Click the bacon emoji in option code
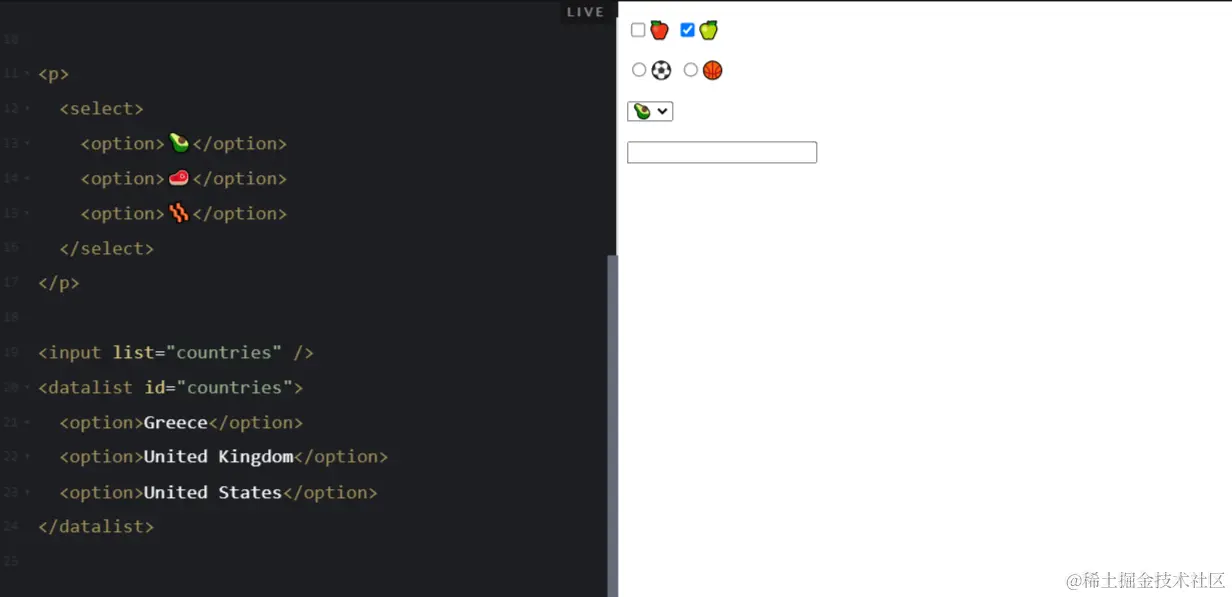Image resolution: width=1232 pixels, height=597 pixels. click(x=179, y=213)
